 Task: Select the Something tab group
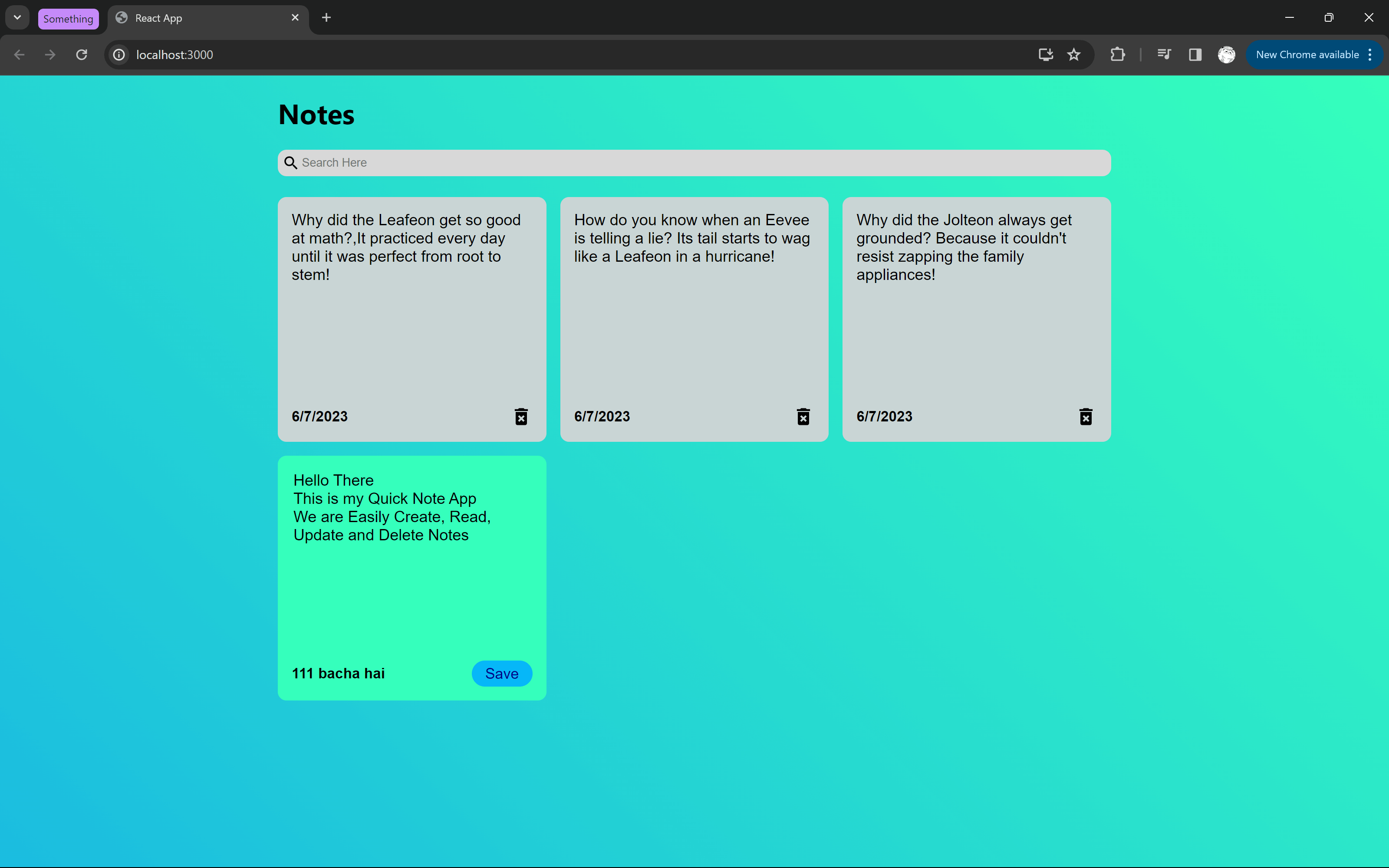click(x=68, y=18)
